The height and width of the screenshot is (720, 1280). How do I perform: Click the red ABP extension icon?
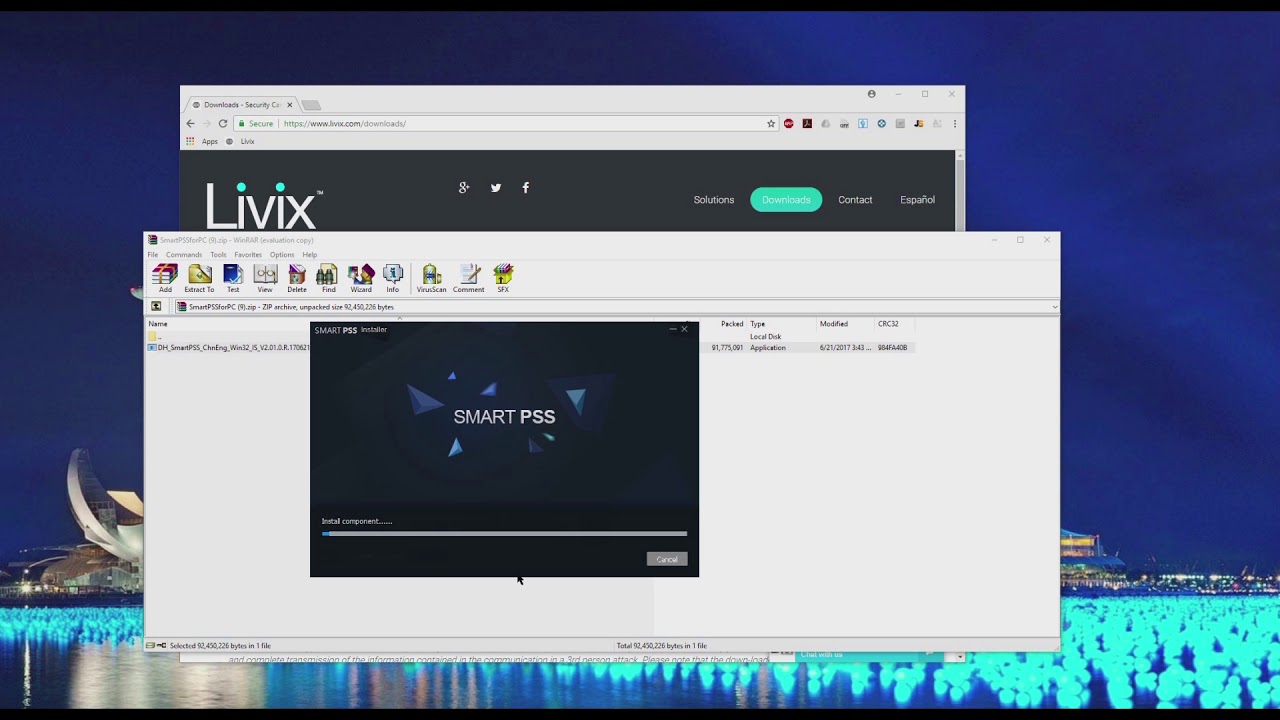pyautogui.click(x=789, y=124)
